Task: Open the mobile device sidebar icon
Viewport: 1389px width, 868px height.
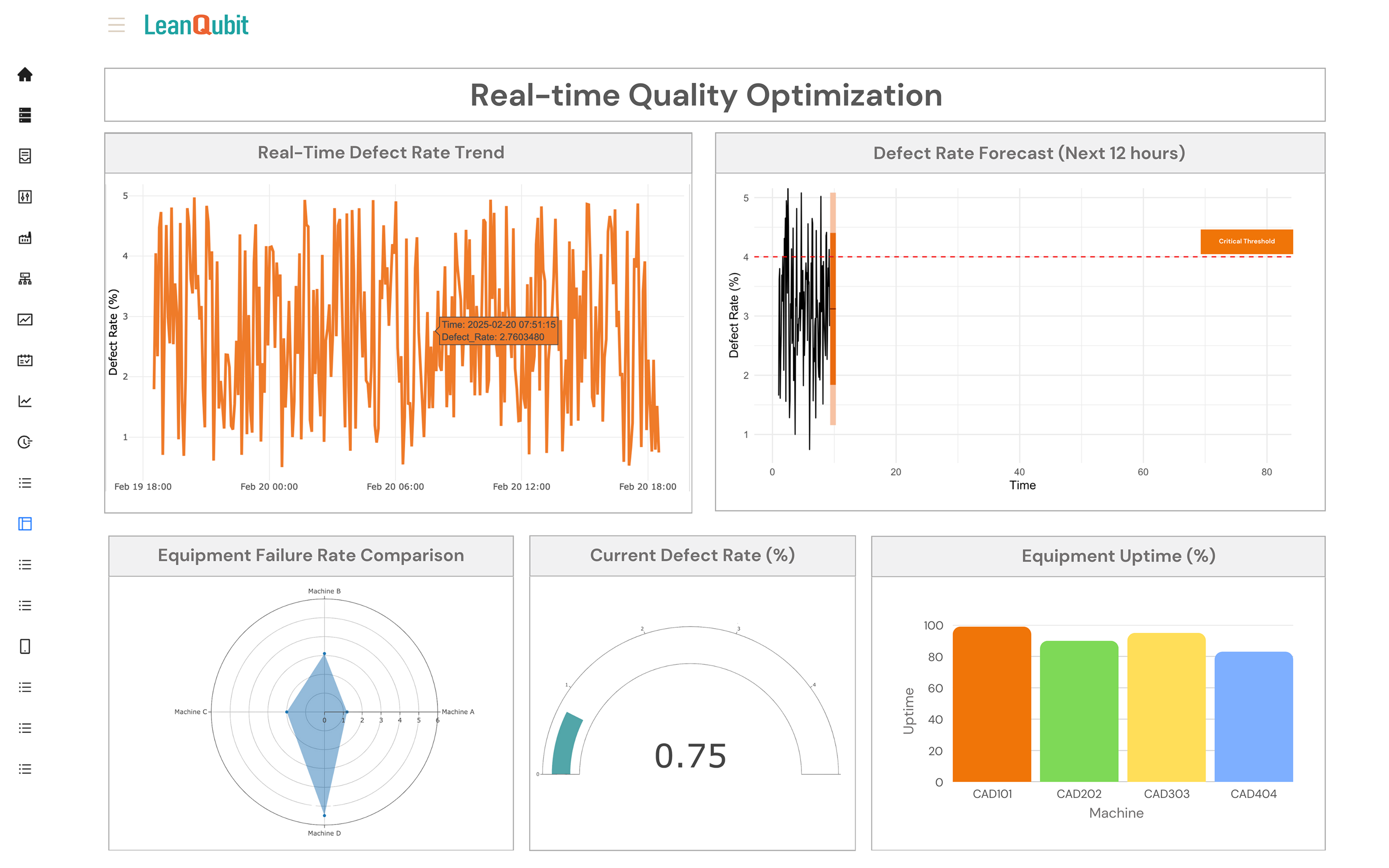Action: pos(25,646)
